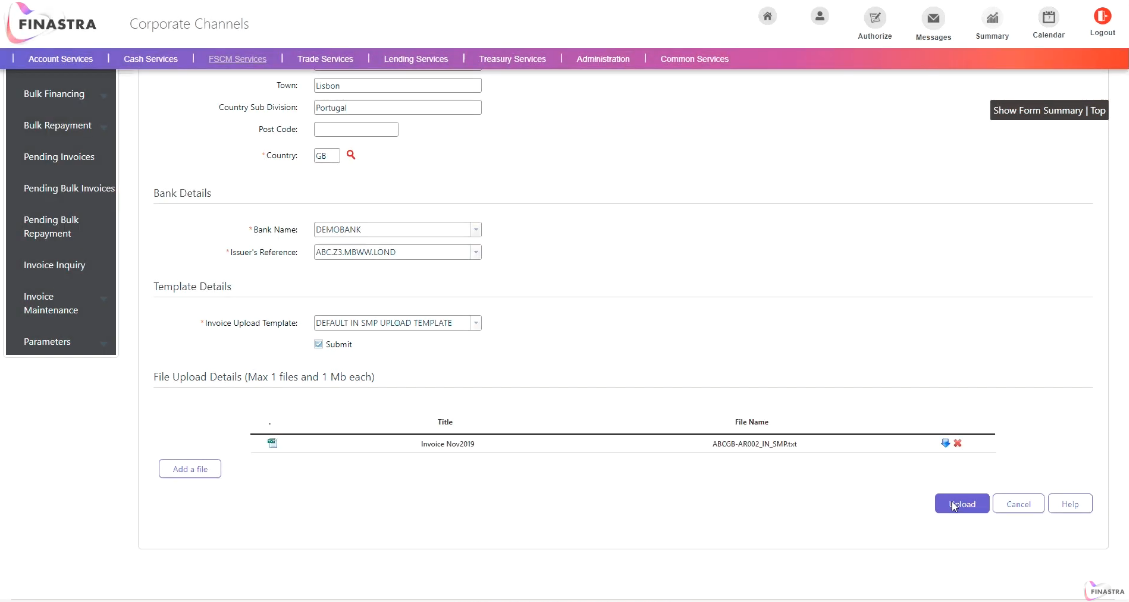Open the Administration menu
Screen dimensions: 1129x602
tap(603, 59)
